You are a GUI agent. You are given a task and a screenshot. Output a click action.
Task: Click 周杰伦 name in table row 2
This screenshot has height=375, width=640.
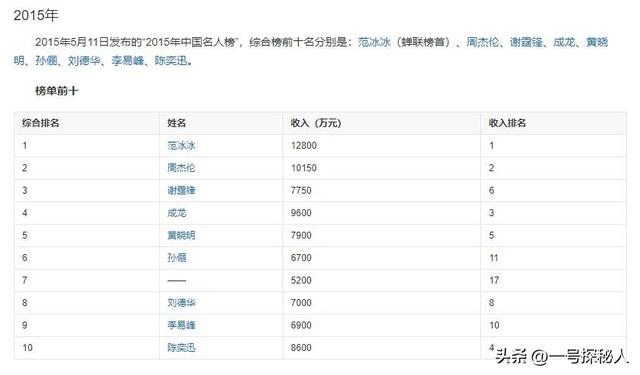(181, 168)
